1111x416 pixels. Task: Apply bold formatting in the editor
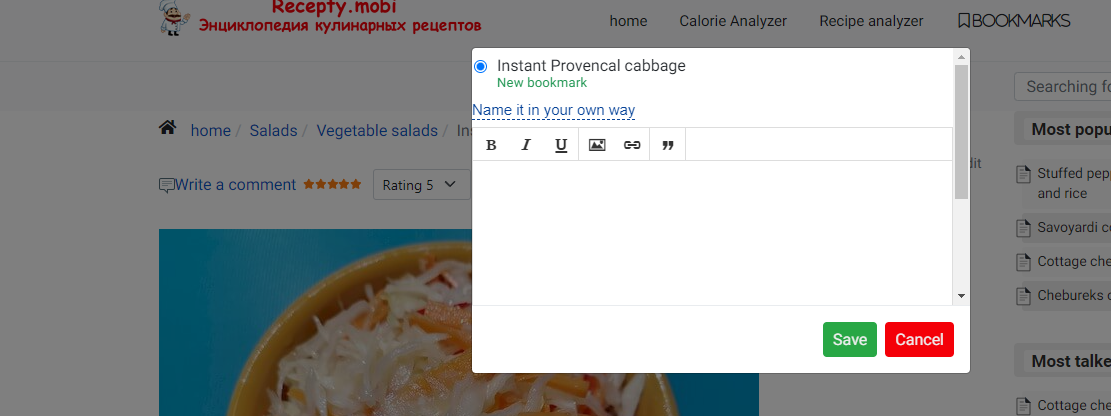pyautogui.click(x=491, y=145)
